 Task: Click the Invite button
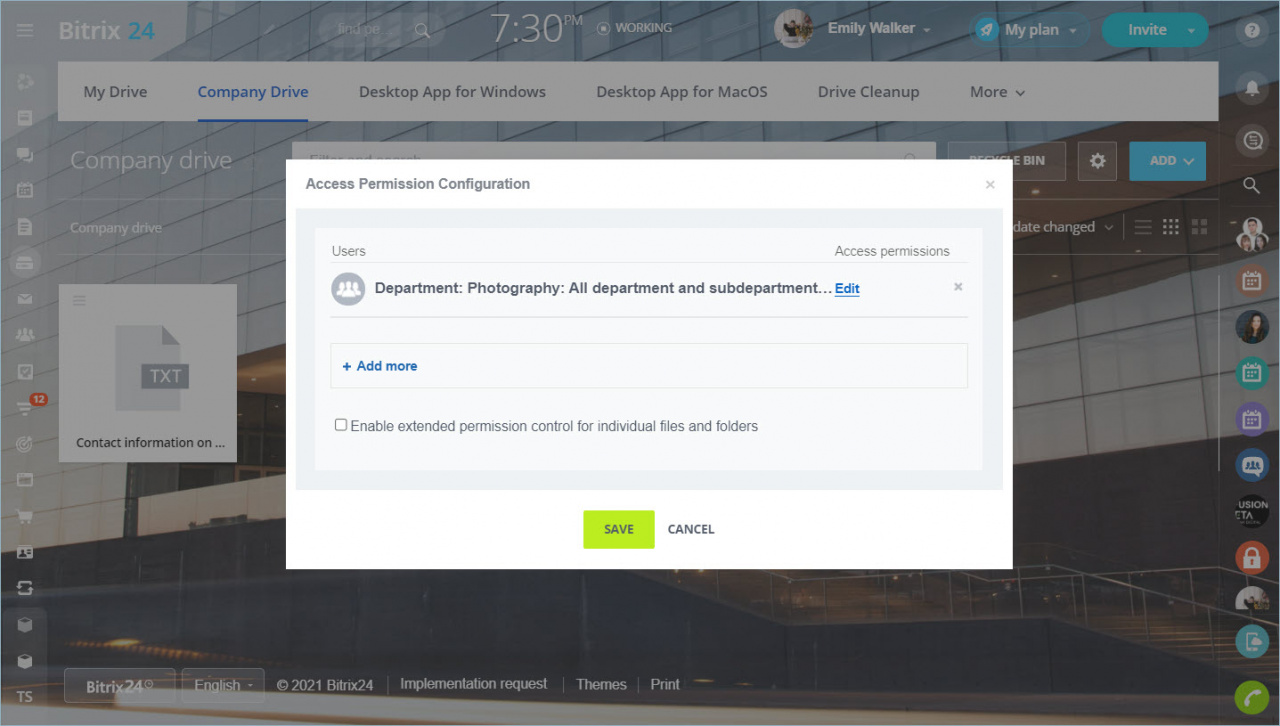[1147, 30]
